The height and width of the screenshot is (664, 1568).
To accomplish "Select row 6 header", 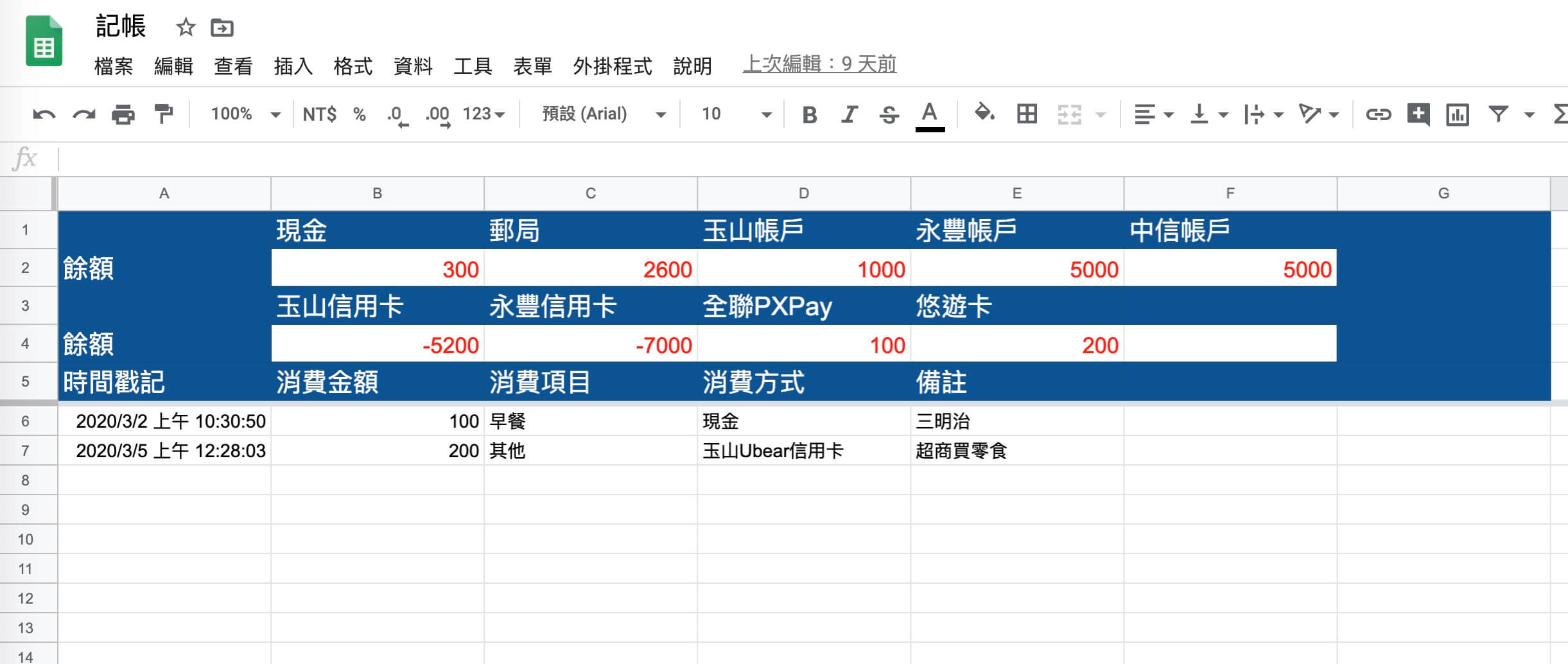I will tap(26, 421).
